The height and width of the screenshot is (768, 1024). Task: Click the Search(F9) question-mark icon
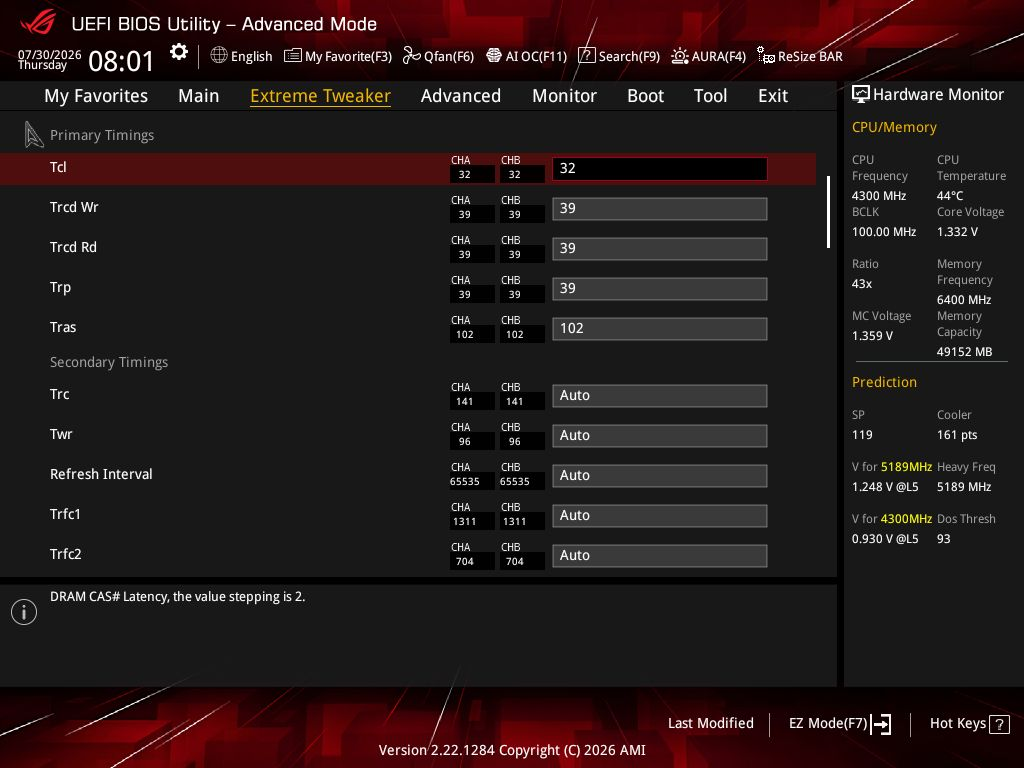586,56
